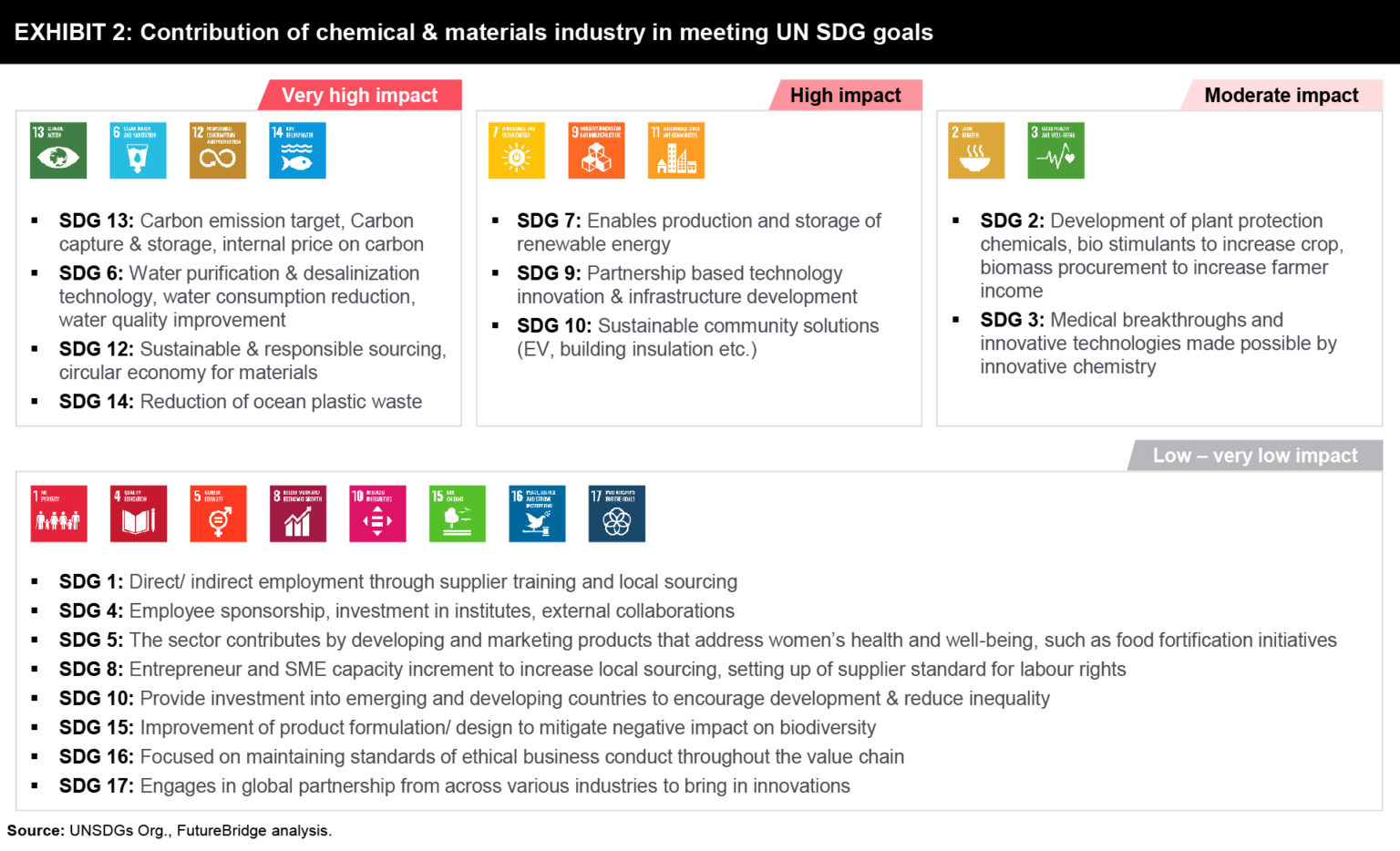1400x851 pixels.
Task: Click the SDG 15 improvement of product formulation line
Action: [467, 727]
